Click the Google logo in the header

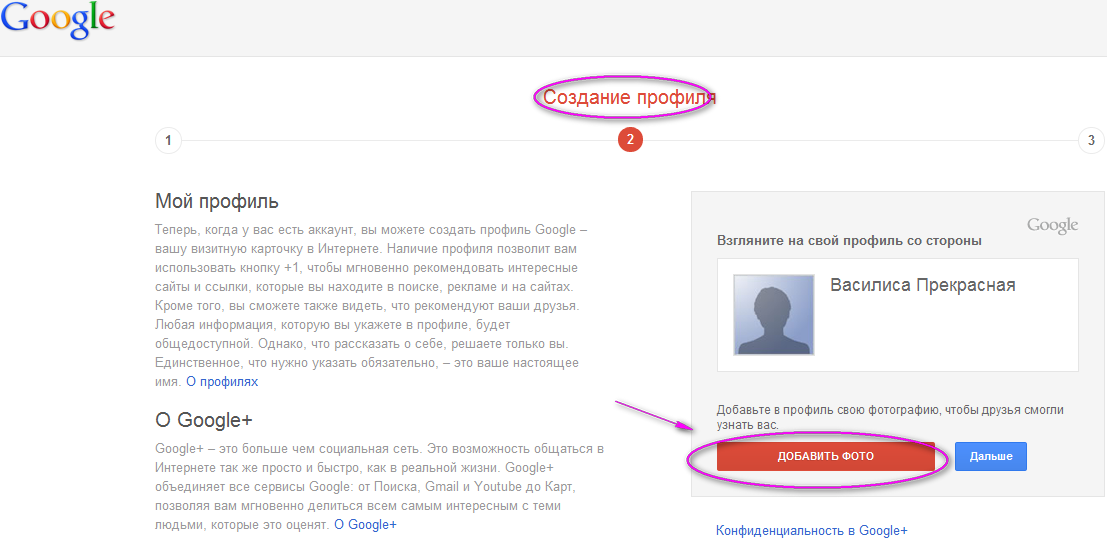coord(58,21)
